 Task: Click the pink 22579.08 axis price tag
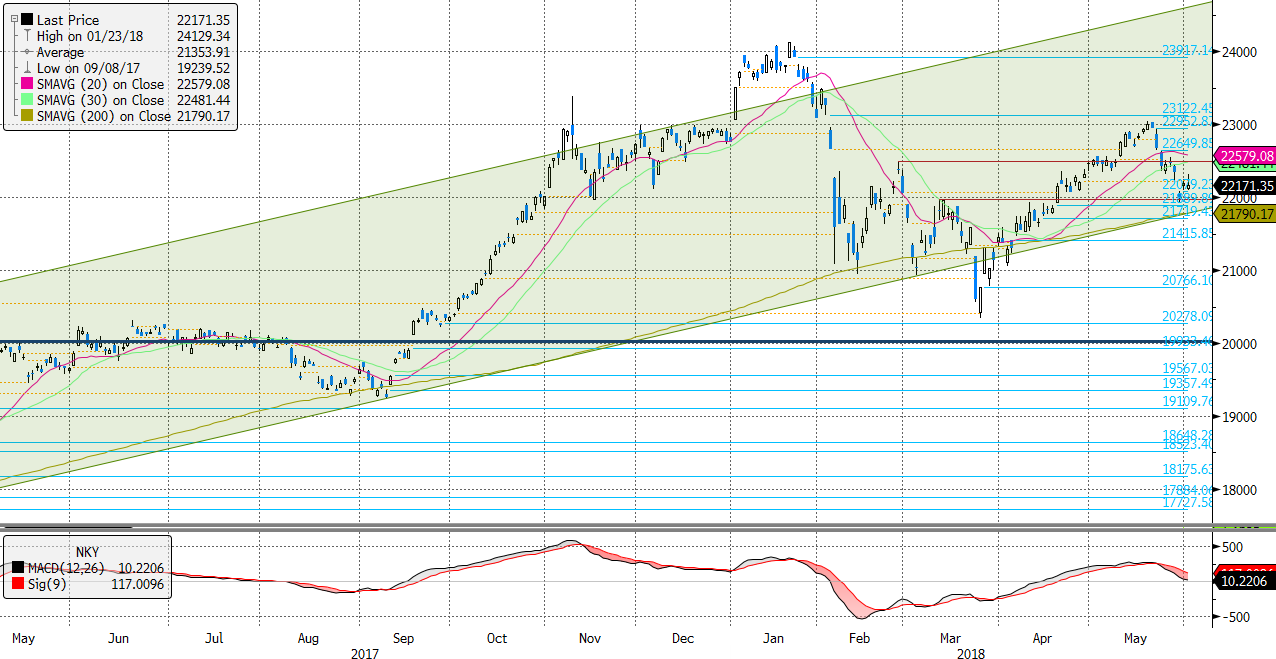[x=1245, y=156]
